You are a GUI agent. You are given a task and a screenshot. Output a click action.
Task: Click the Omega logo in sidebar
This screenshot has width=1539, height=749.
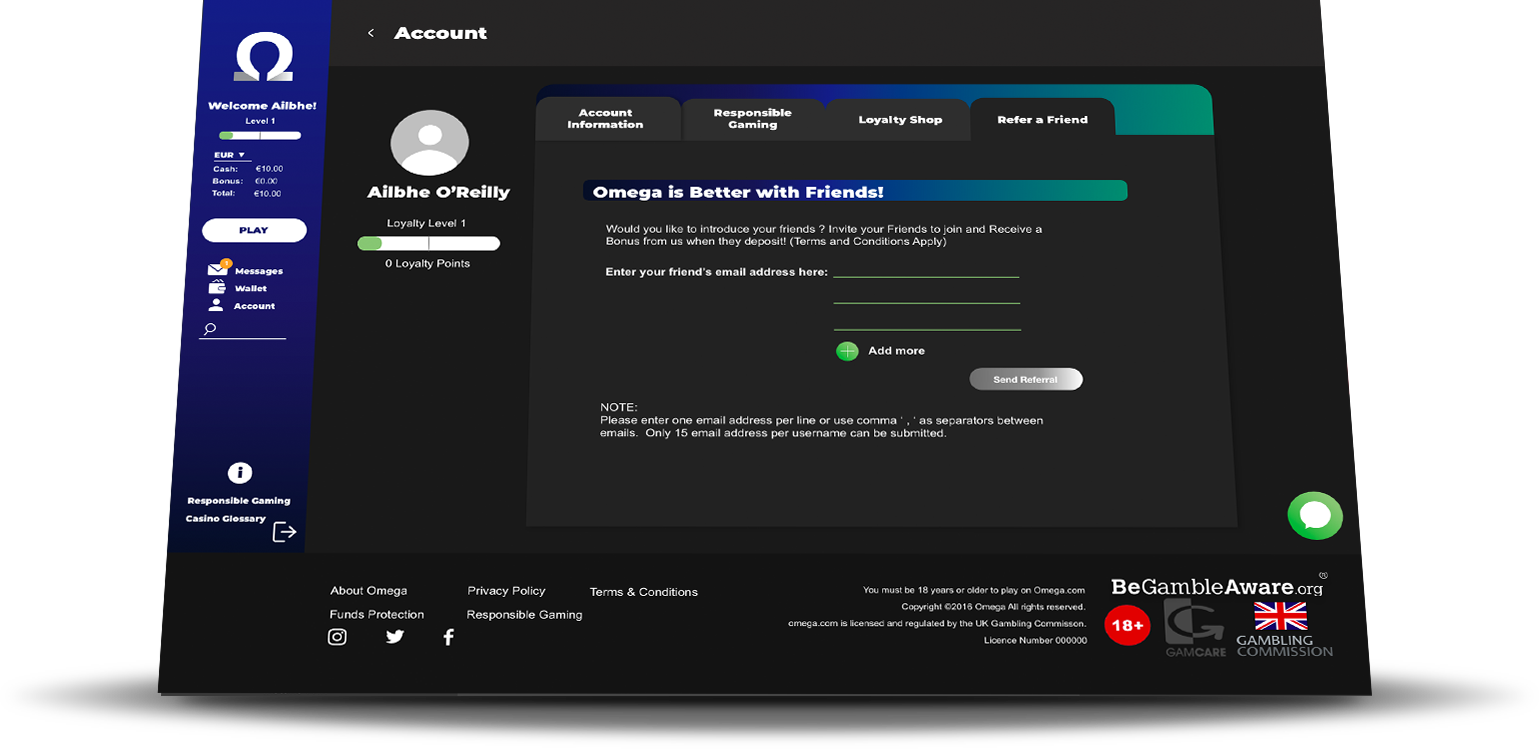pyautogui.click(x=264, y=58)
